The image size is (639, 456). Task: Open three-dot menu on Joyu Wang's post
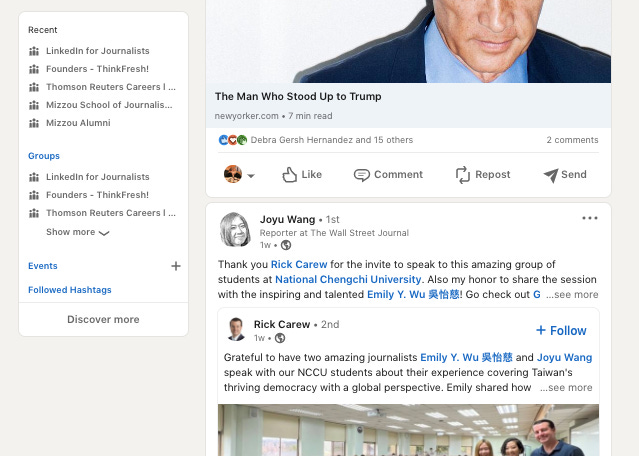(590, 218)
